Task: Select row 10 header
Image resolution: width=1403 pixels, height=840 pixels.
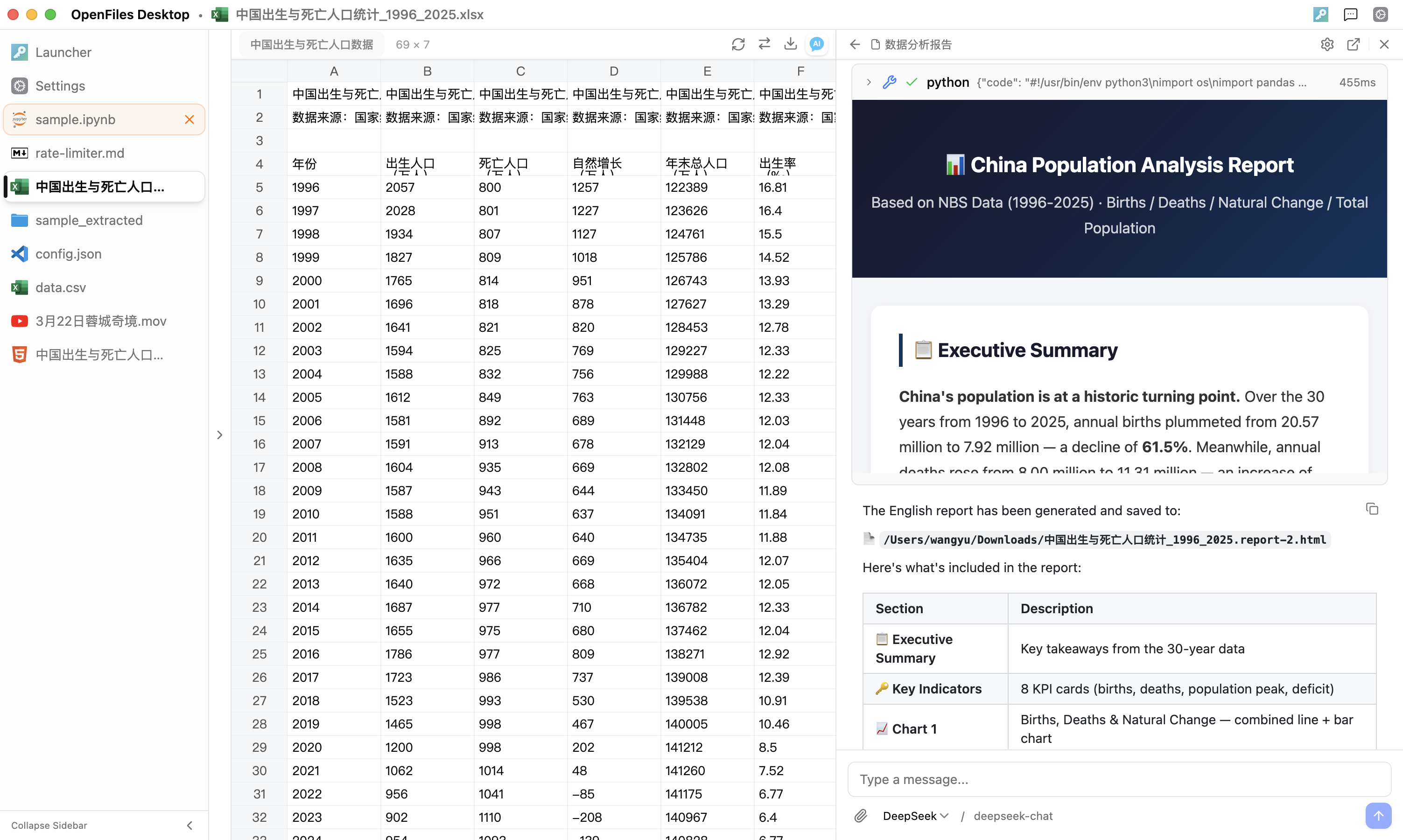Action: [259, 304]
